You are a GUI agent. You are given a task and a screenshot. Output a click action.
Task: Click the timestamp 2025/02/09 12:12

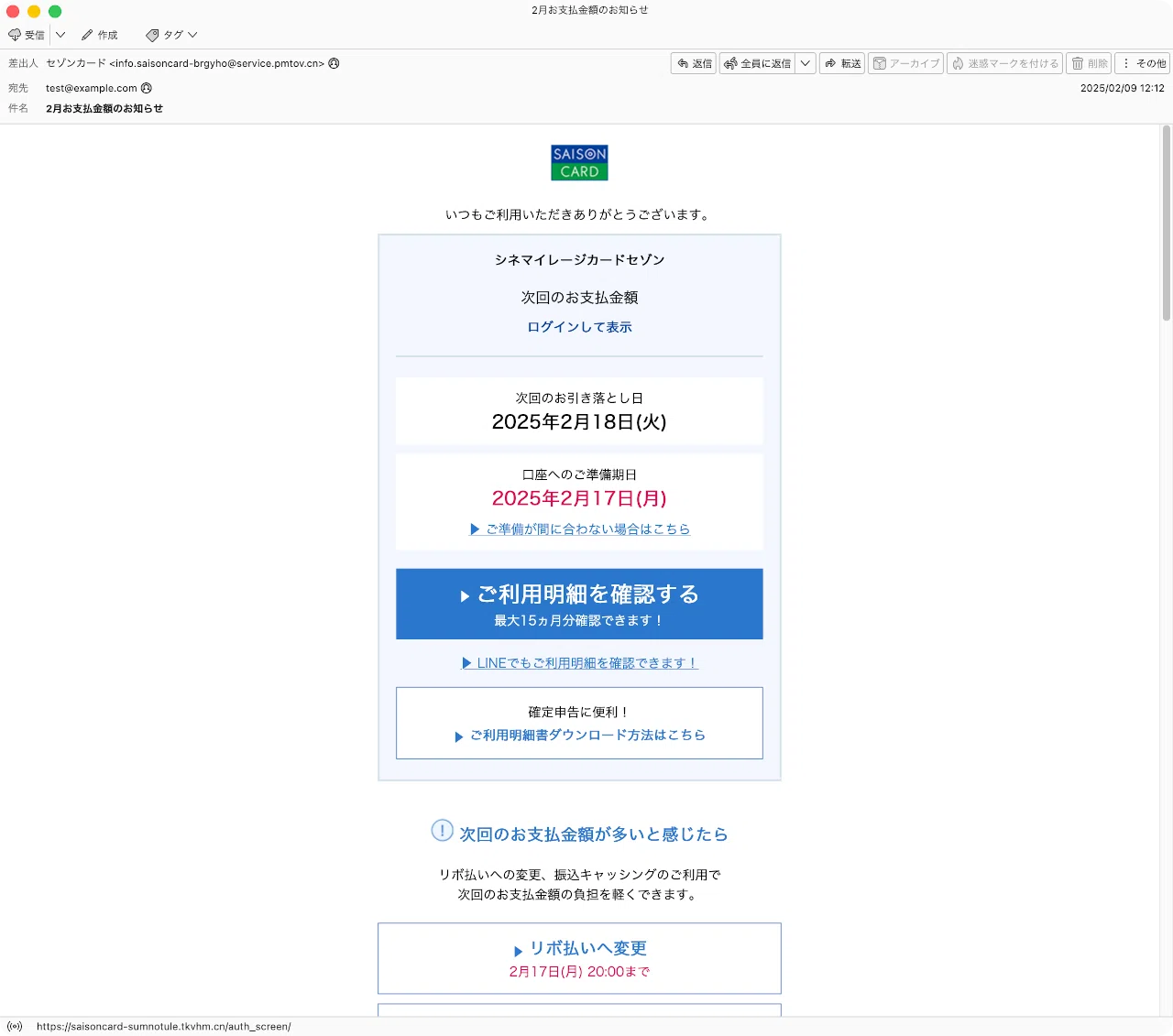click(x=1123, y=88)
